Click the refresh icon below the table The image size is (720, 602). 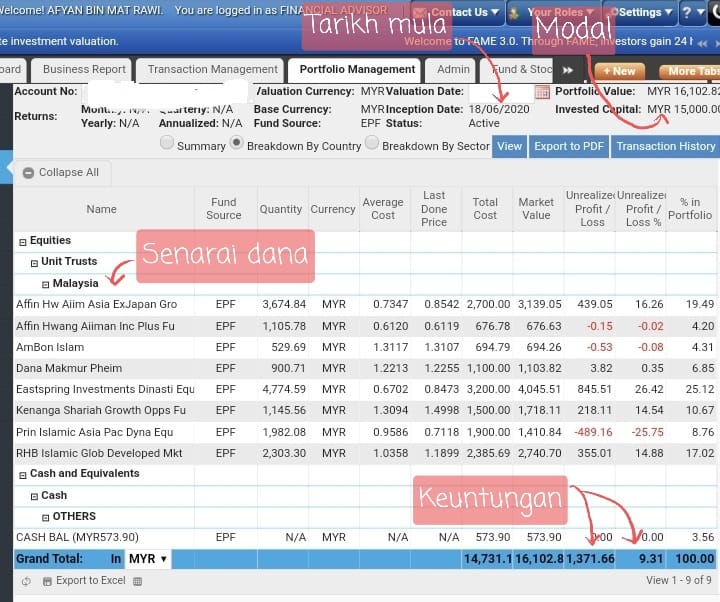click(x=26, y=581)
